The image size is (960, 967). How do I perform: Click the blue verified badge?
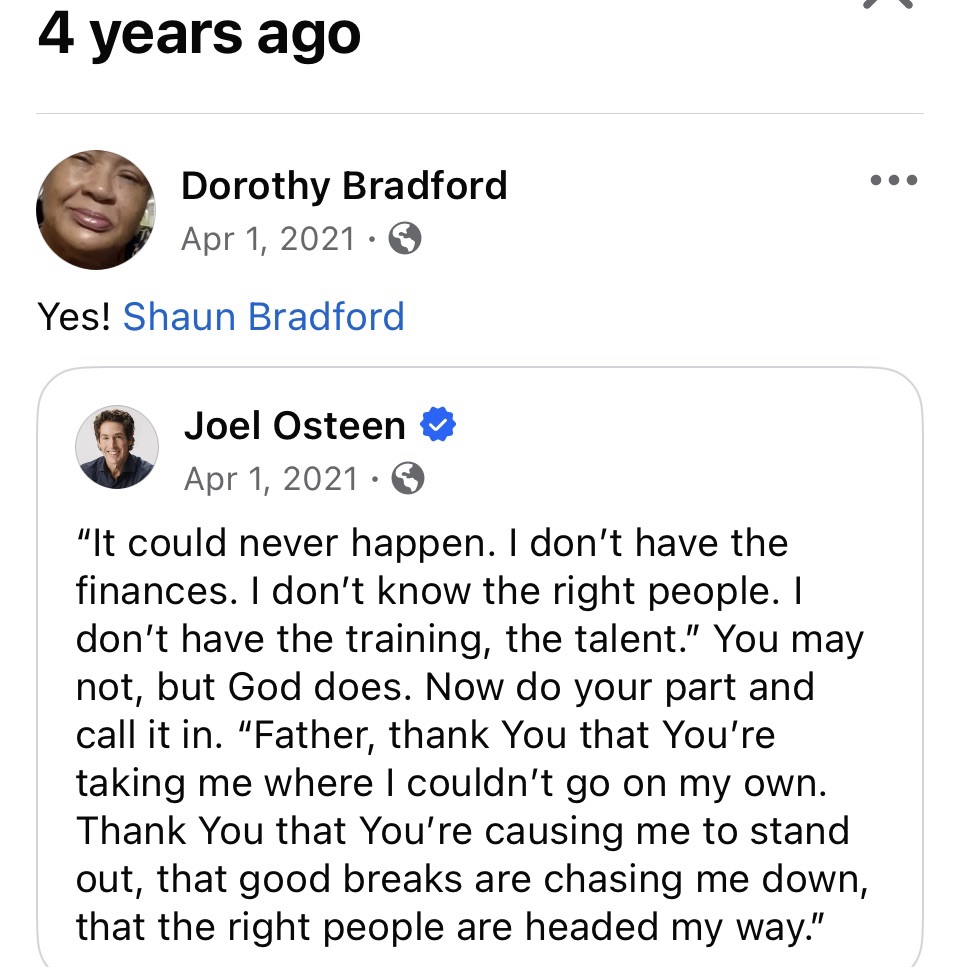click(x=437, y=426)
